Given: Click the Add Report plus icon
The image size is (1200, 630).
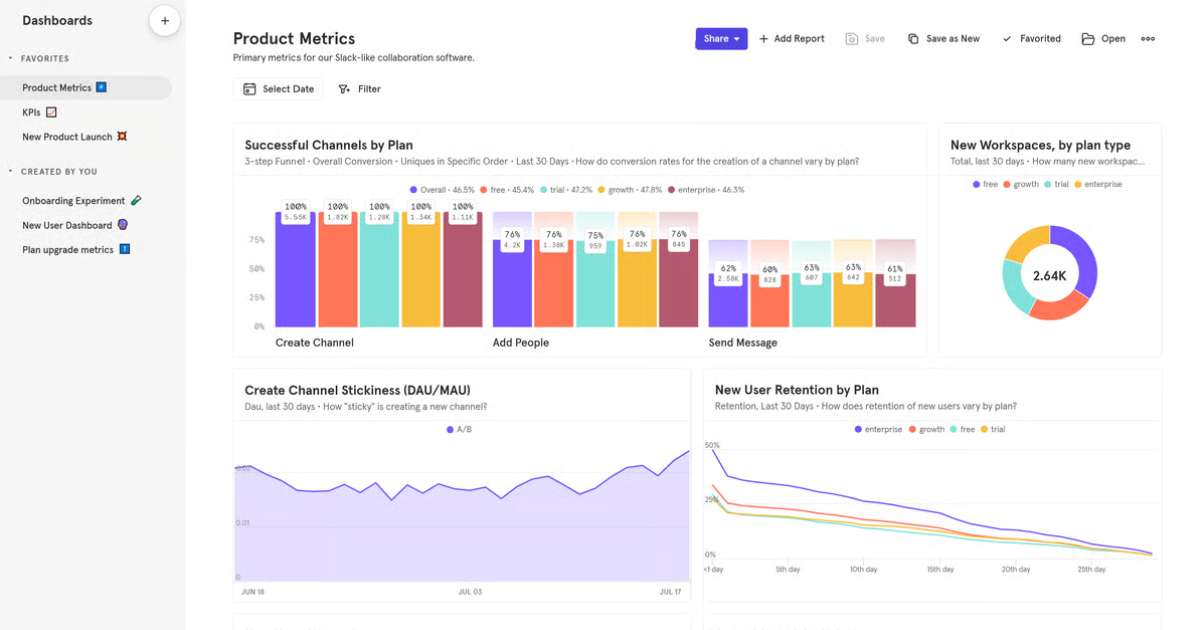Looking at the screenshot, I should click(x=764, y=39).
